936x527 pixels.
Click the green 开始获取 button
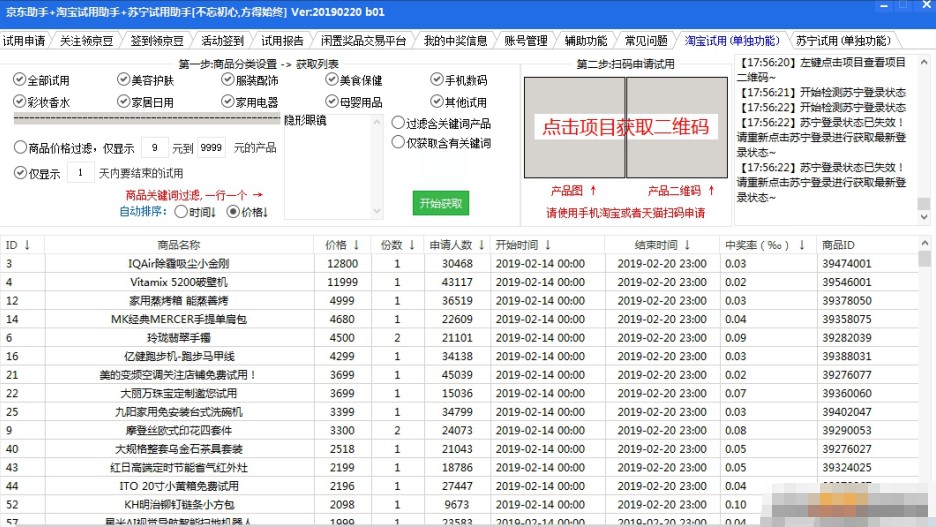click(441, 204)
